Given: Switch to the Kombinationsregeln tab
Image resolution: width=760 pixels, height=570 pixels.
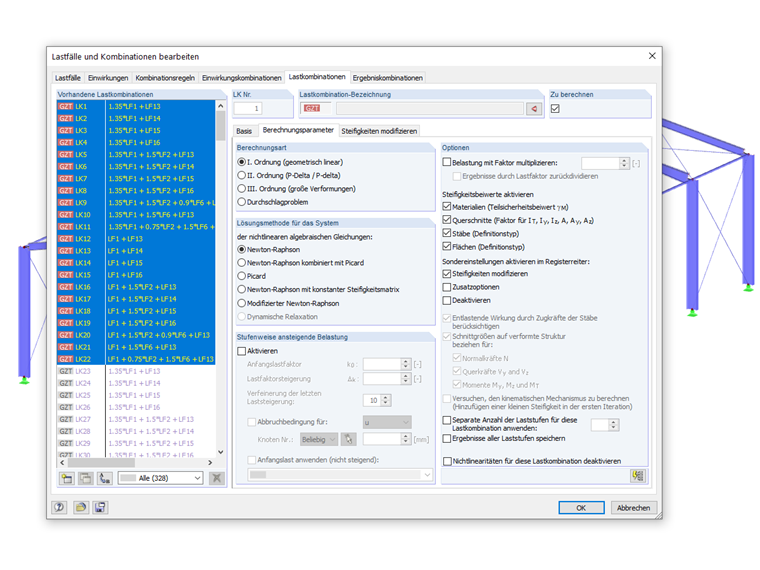Looking at the screenshot, I should [x=165, y=78].
